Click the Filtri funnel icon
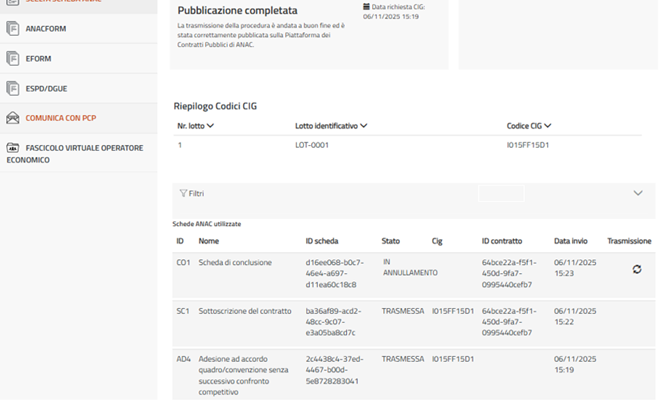 coord(183,193)
